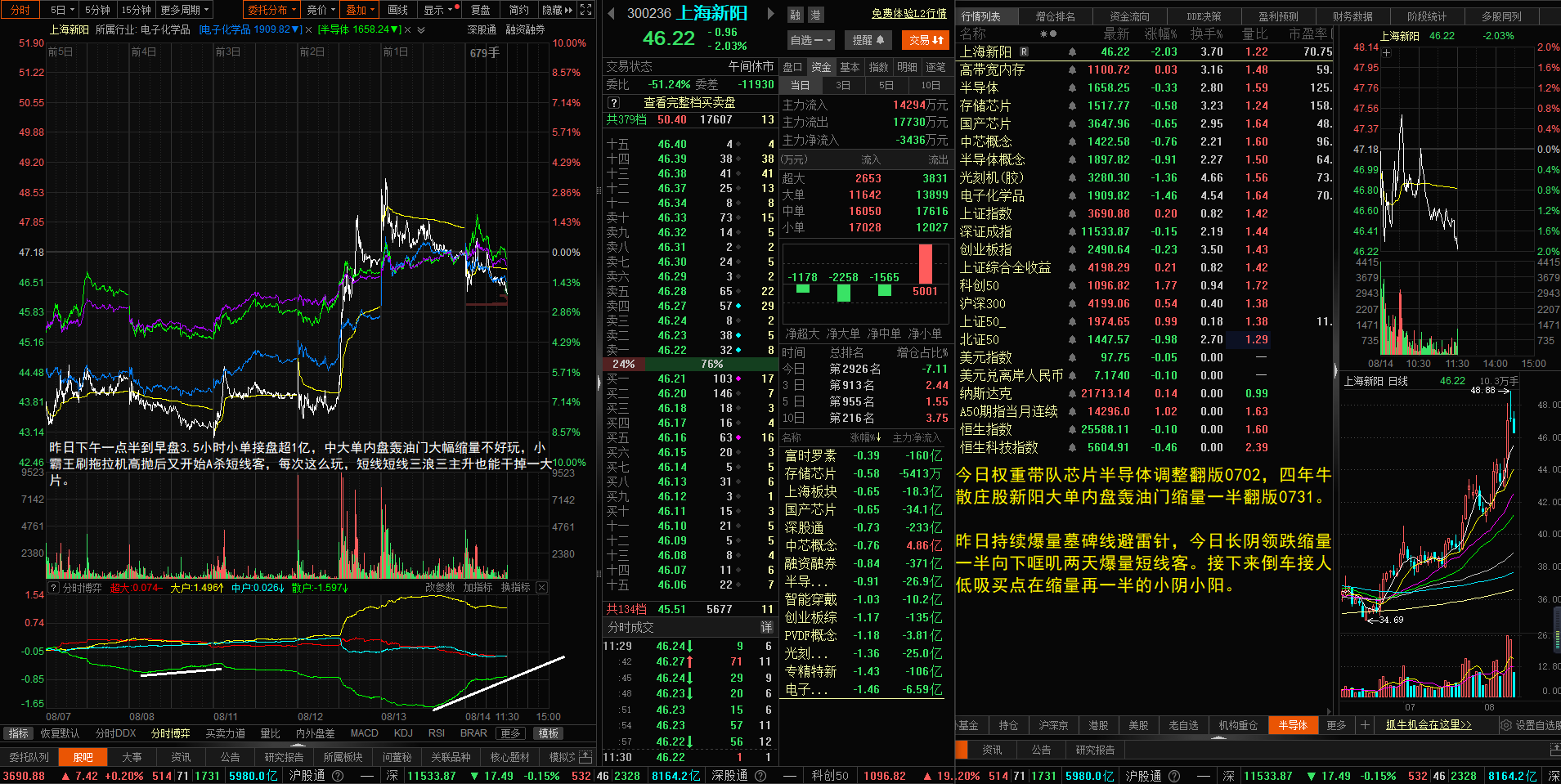Screen dimensions: 1561x784
Task: Click 查看完整档买卖盘 button
Action: (x=689, y=103)
